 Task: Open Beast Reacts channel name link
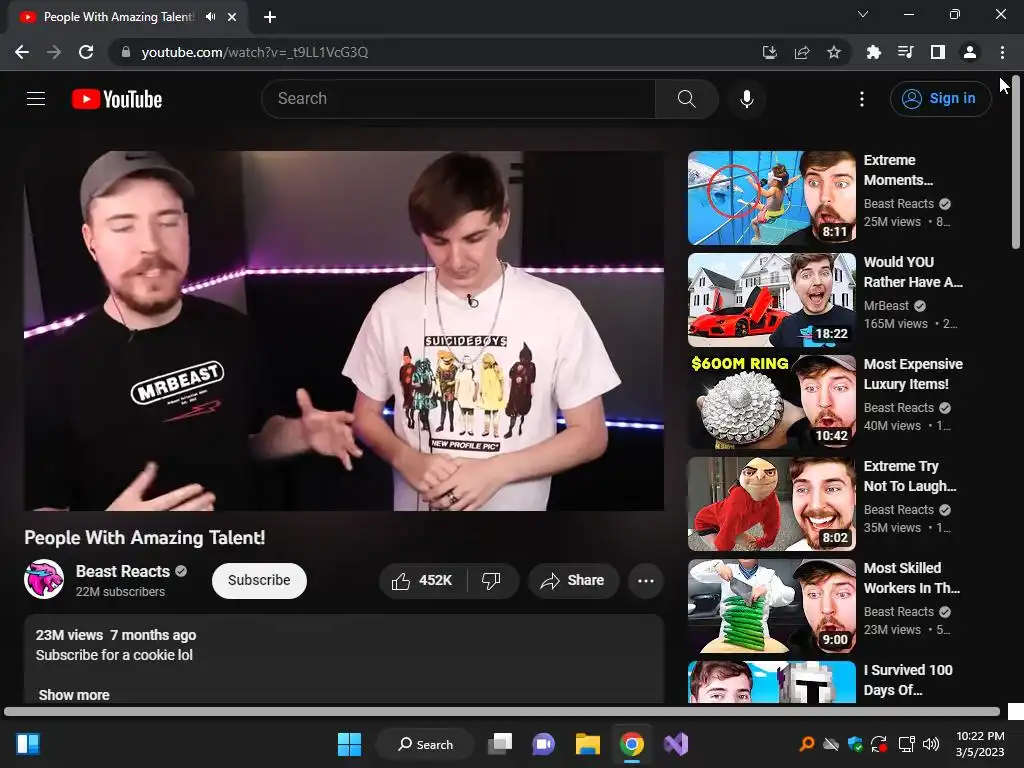point(123,571)
